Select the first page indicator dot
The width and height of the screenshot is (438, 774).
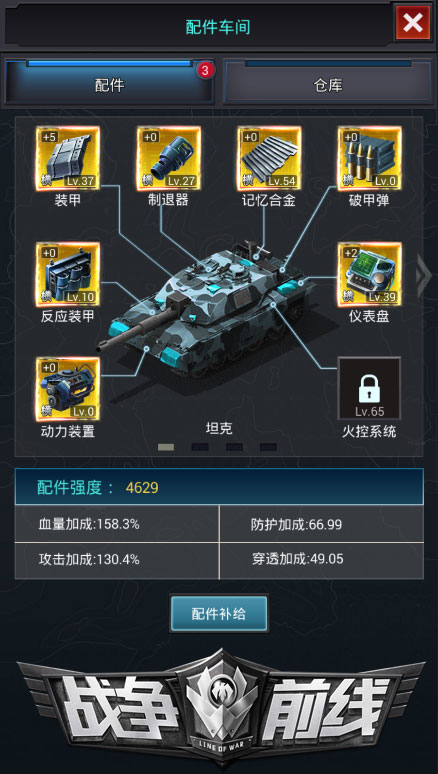(166, 447)
